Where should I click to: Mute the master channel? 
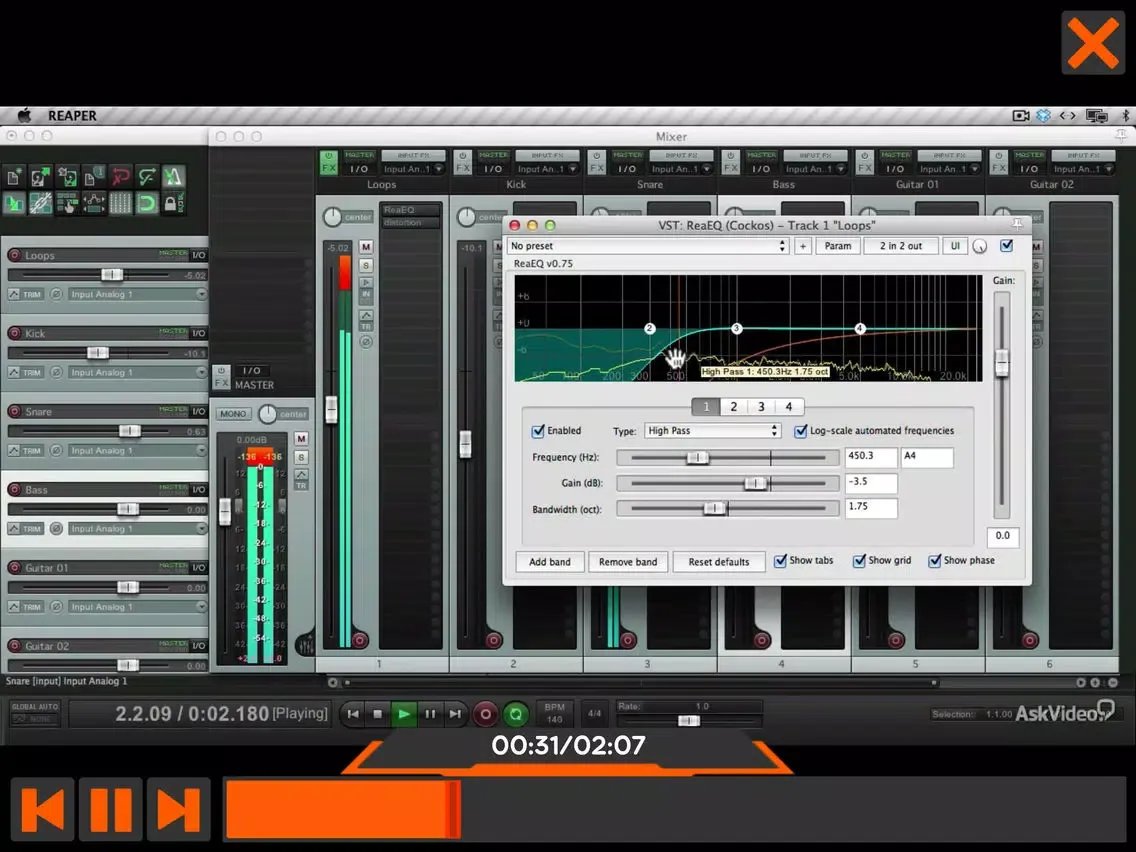[x=301, y=439]
